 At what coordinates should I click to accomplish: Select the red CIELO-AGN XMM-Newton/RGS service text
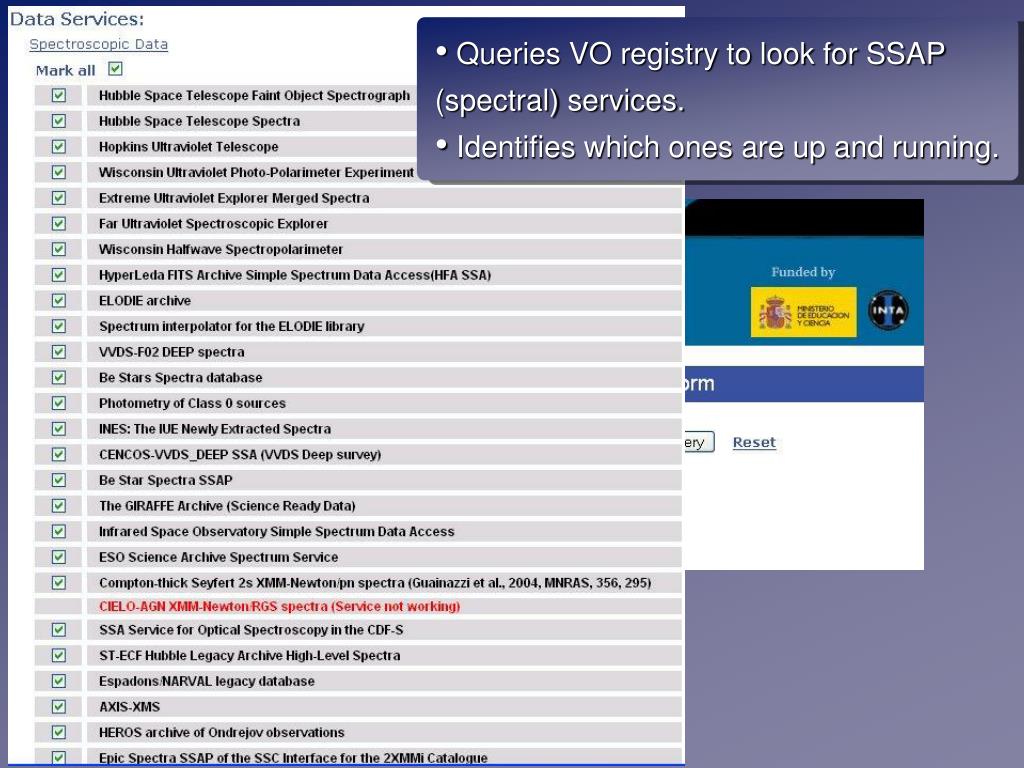(280, 606)
